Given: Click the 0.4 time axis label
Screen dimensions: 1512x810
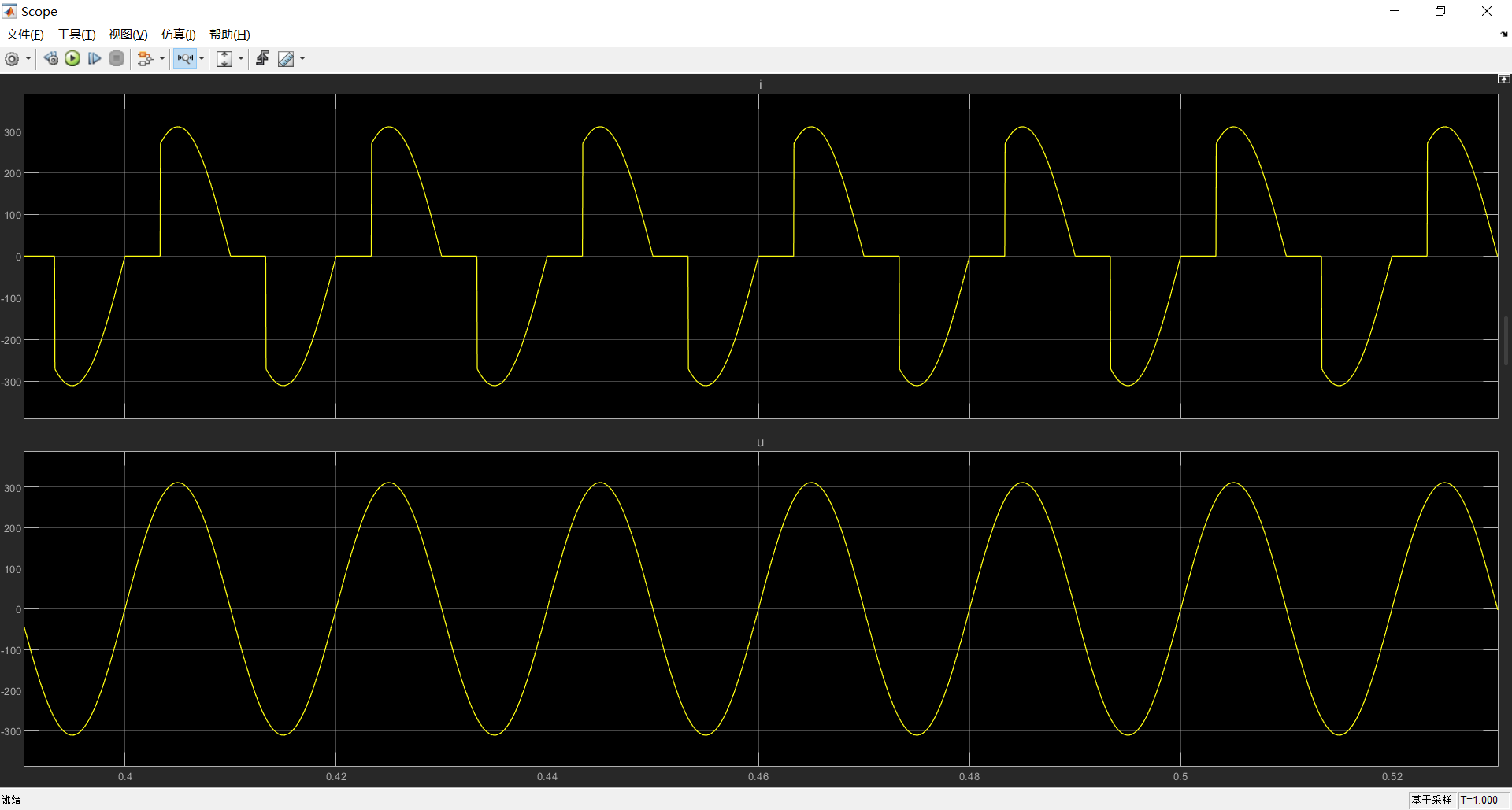Looking at the screenshot, I should [x=125, y=777].
